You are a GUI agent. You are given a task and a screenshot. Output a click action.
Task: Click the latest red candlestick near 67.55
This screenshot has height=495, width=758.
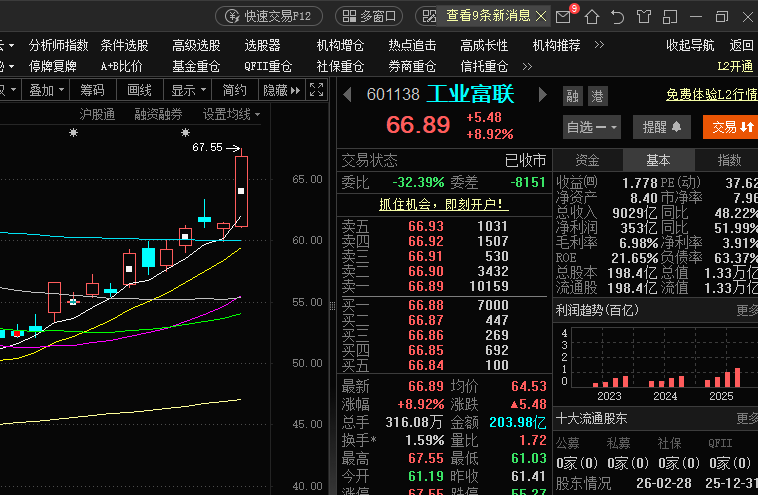(241, 190)
